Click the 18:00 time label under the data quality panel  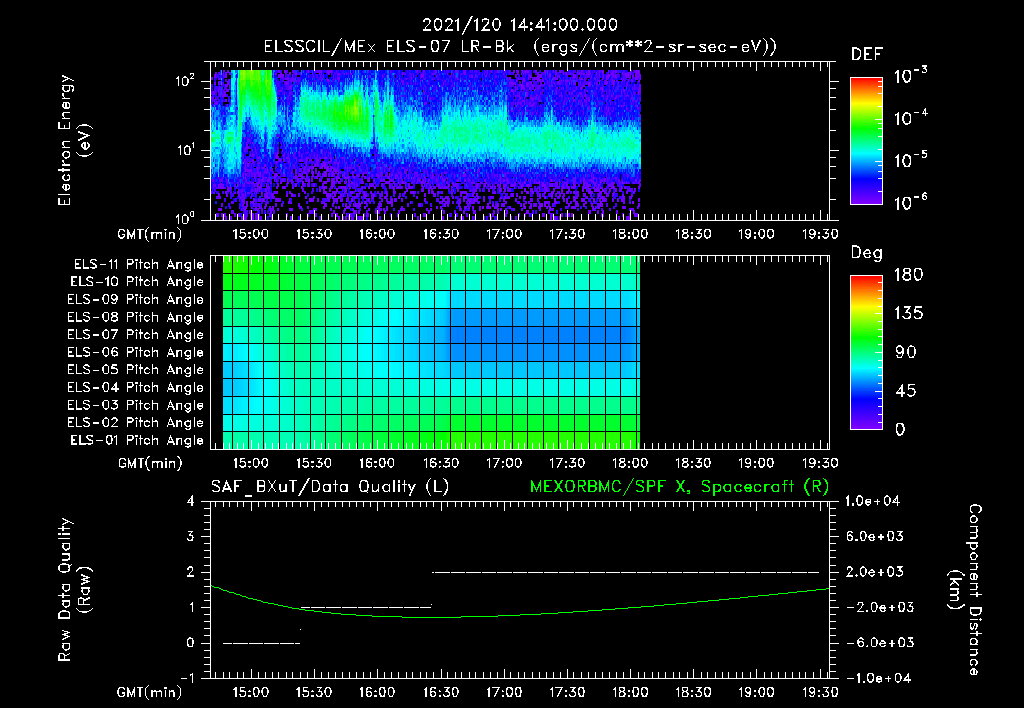630,692
